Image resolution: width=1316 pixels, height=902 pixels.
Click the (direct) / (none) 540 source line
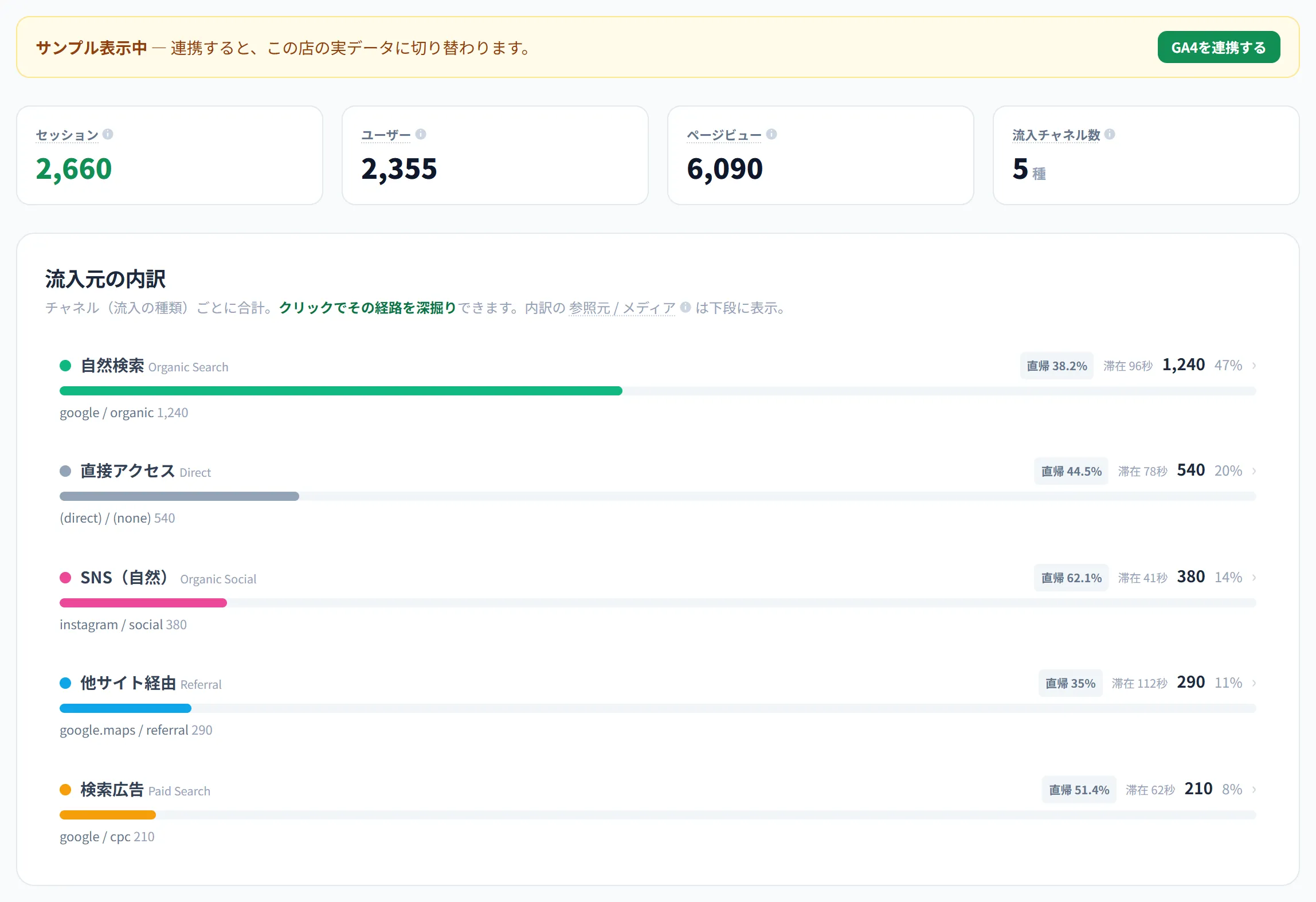117,518
